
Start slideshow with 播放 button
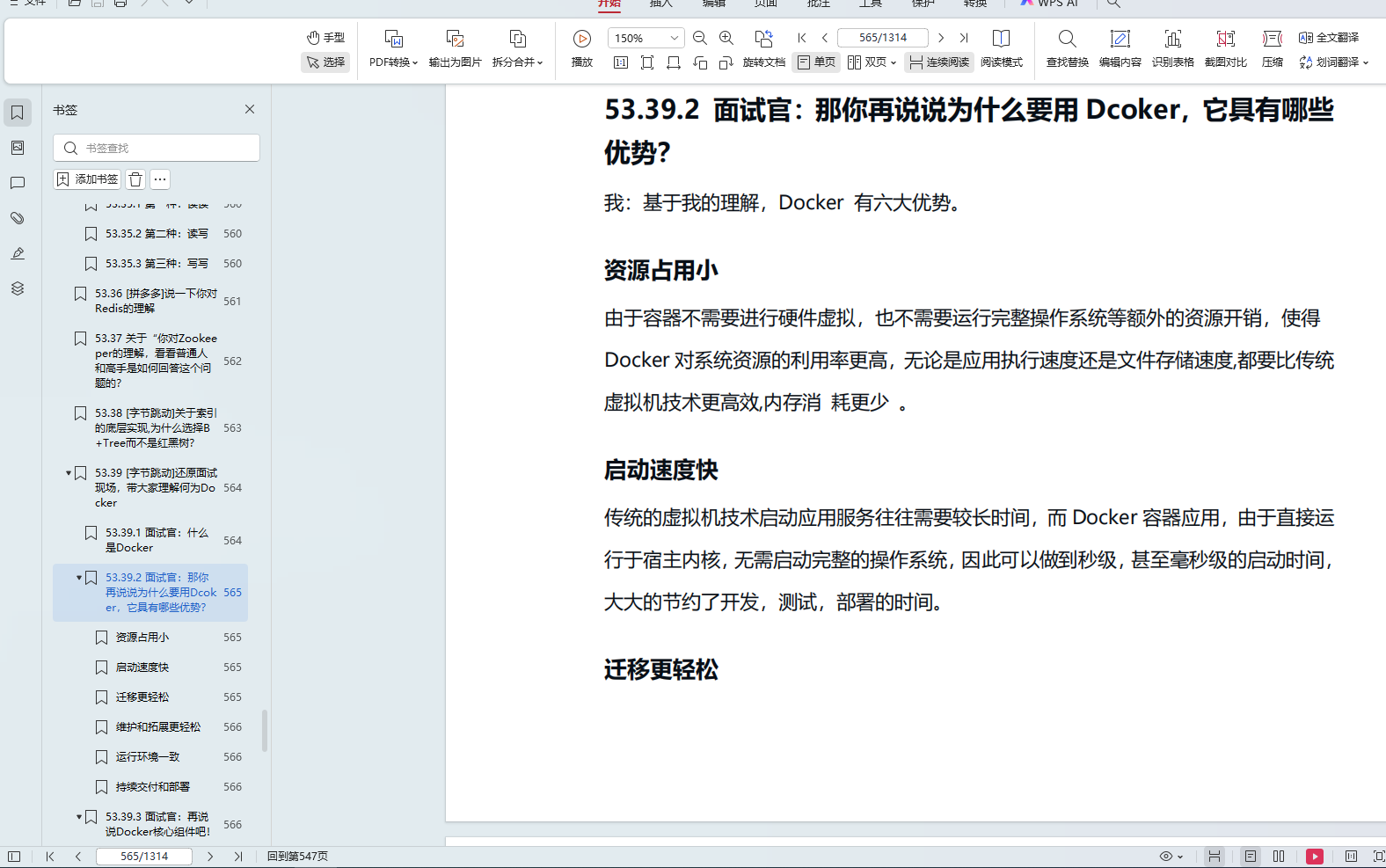click(x=582, y=48)
